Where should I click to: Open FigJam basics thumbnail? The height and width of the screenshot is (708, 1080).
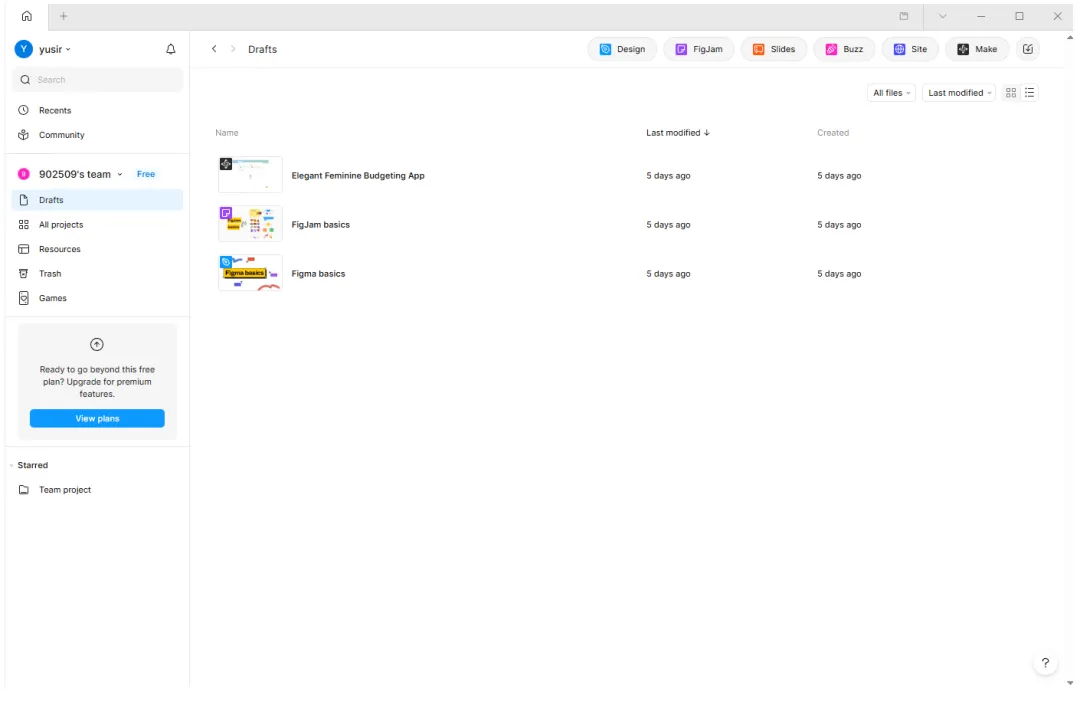250,224
